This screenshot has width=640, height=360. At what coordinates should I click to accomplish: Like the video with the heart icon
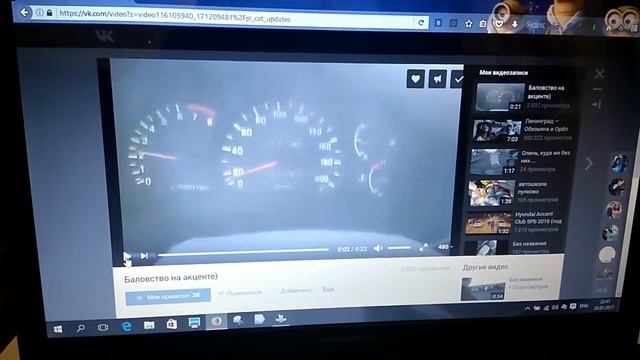416,78
